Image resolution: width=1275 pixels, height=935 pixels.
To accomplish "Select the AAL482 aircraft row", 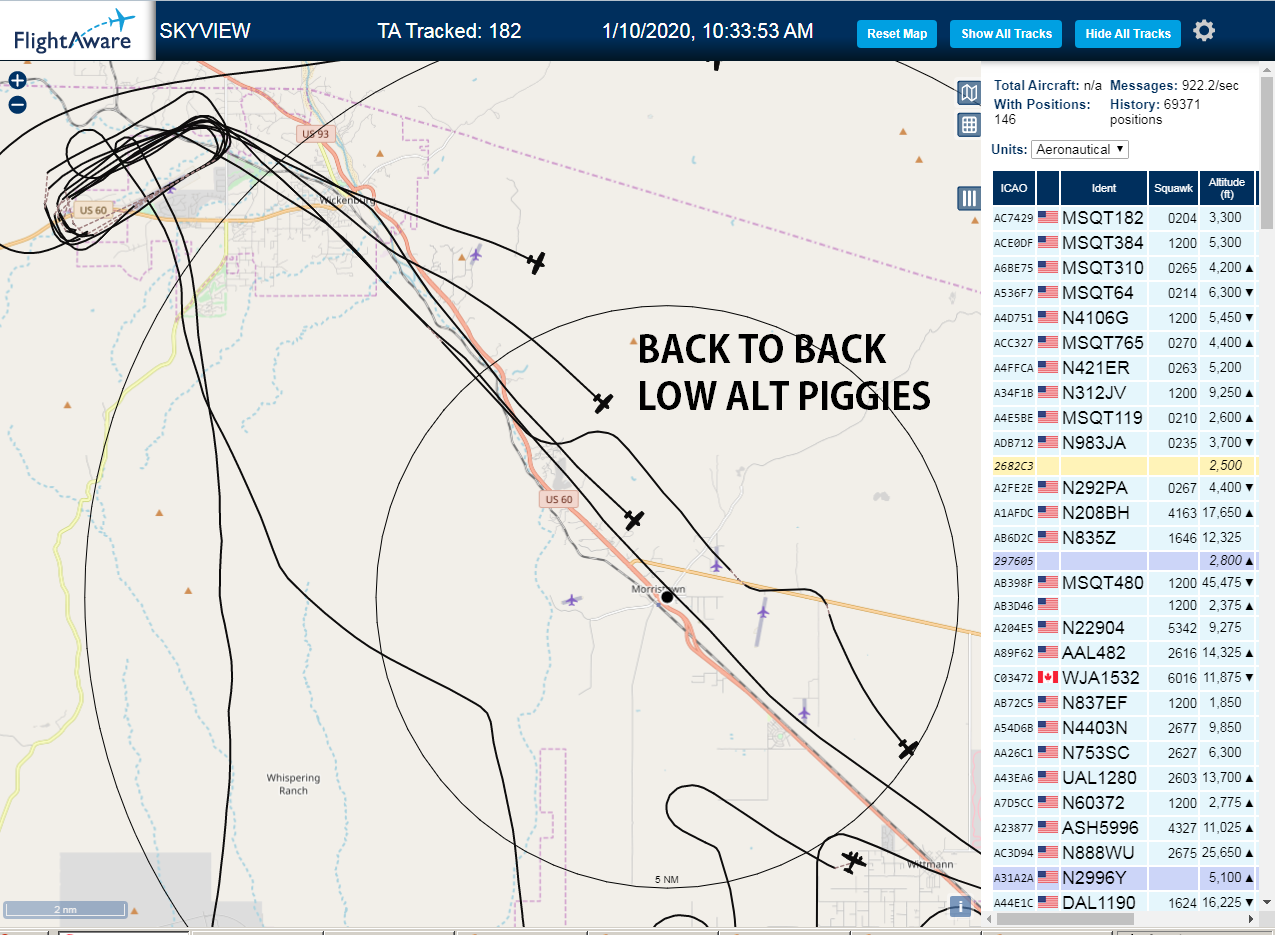I will point(1125,652).
